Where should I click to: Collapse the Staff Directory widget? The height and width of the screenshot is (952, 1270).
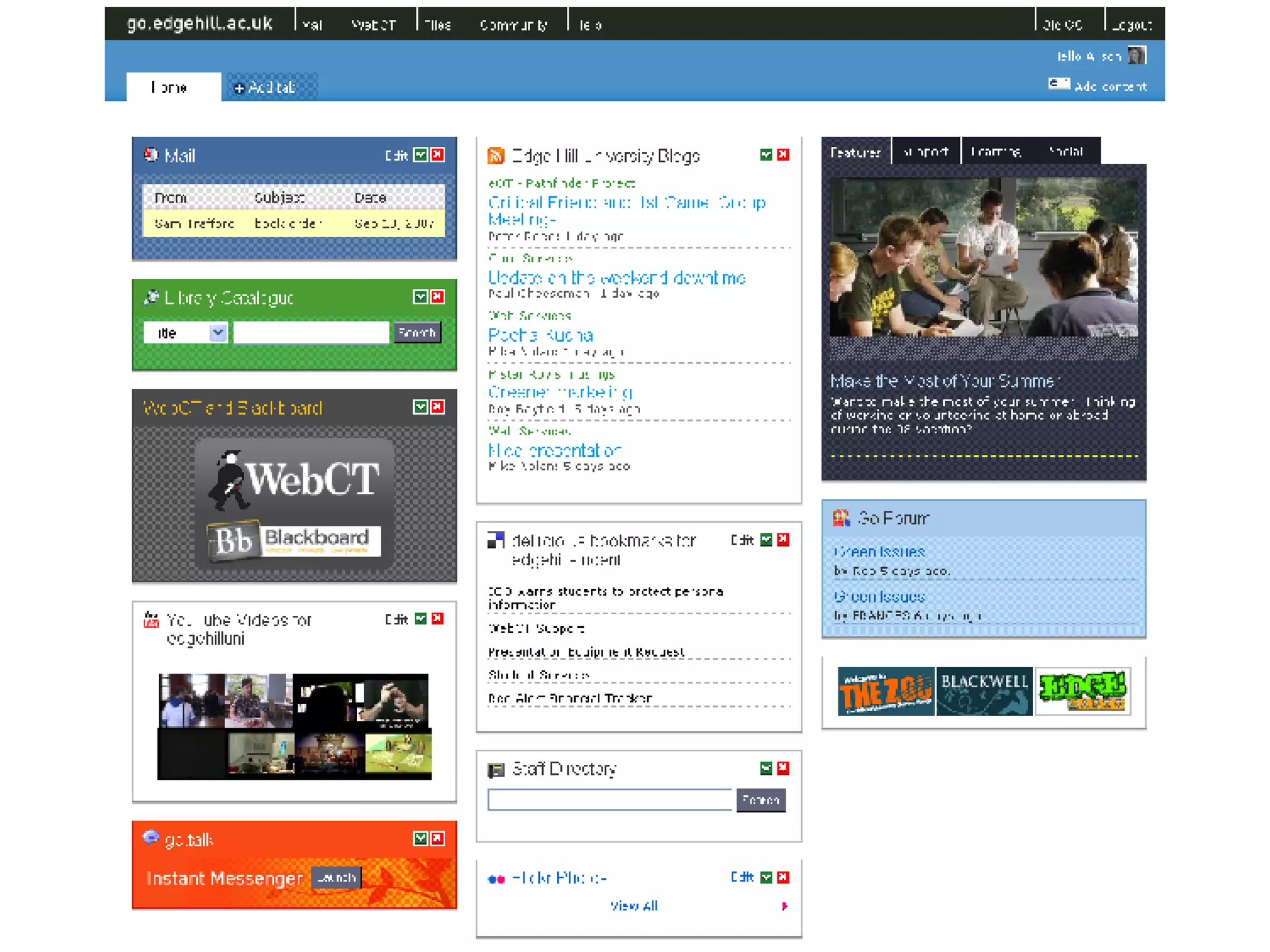[766, 769]
